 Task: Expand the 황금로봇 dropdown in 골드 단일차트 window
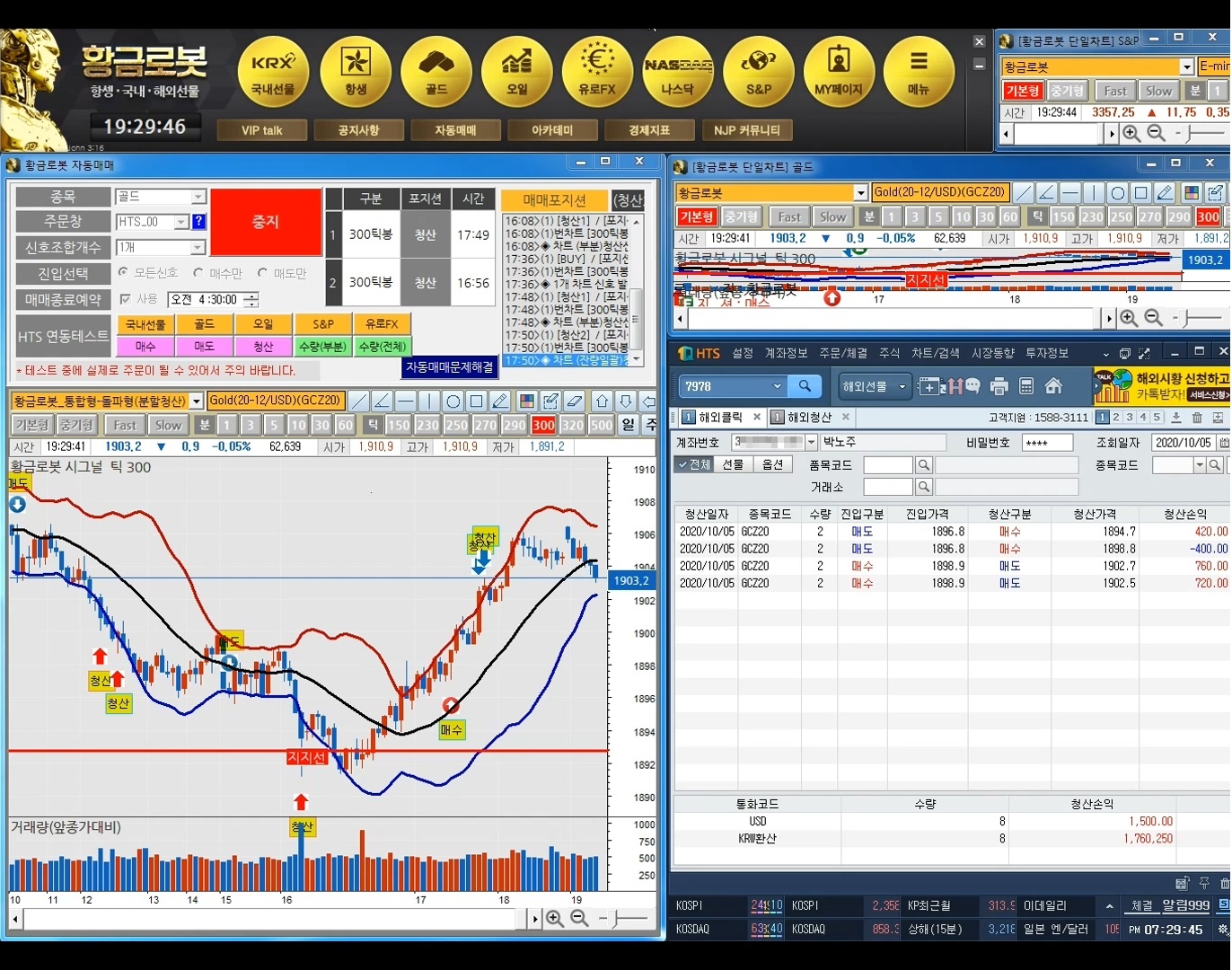pyautogui.click(x=860, y=193)
